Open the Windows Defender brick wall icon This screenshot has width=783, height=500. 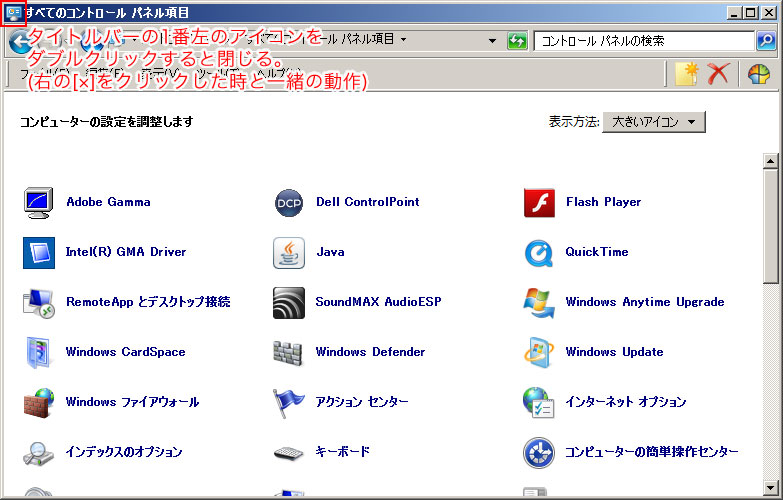tap(288, 353)
